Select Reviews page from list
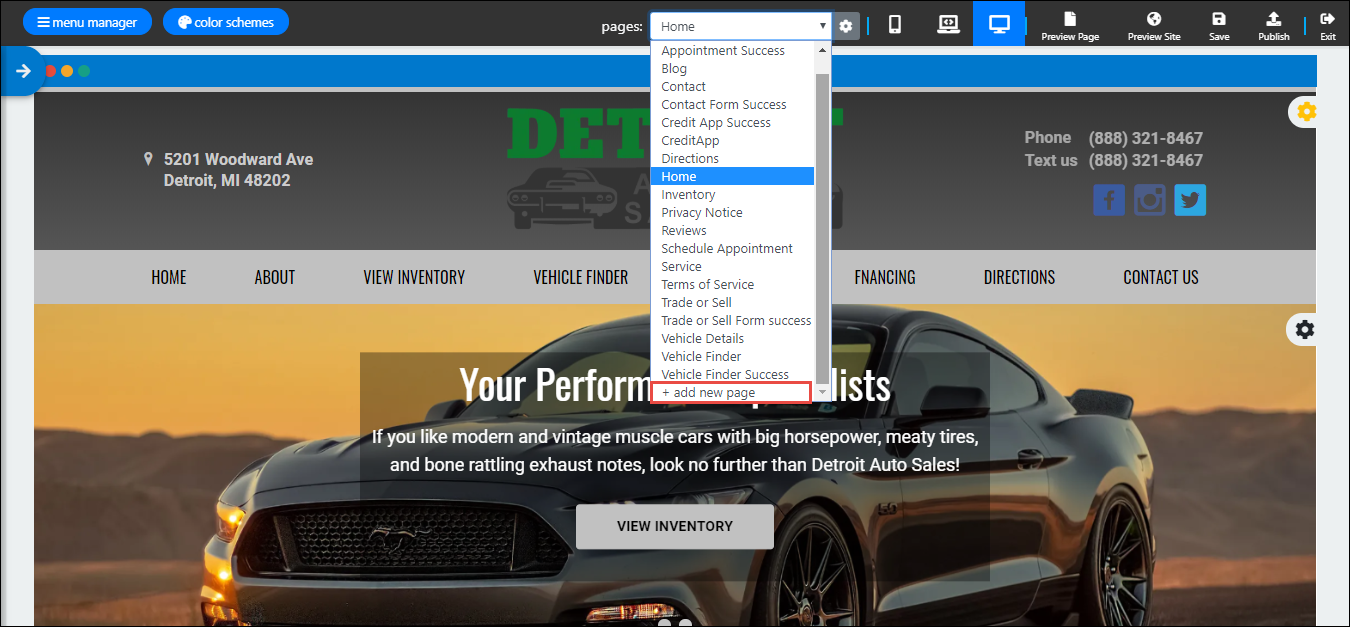 733,231
